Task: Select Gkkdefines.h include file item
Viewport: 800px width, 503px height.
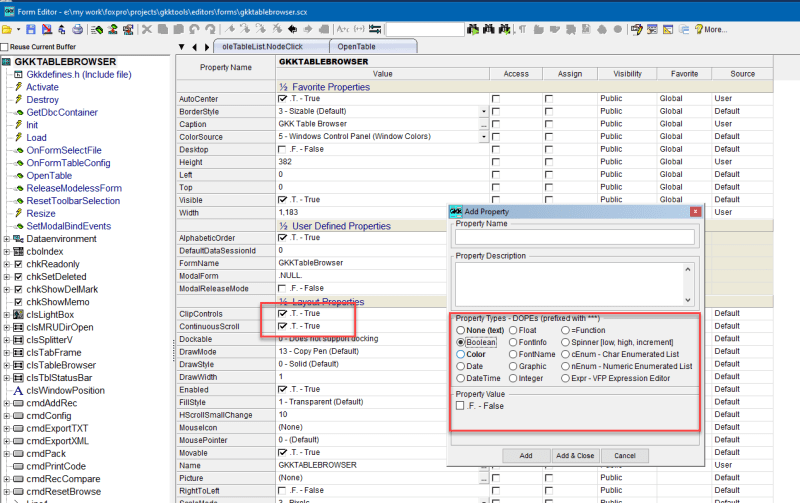Action: [79, 74]
